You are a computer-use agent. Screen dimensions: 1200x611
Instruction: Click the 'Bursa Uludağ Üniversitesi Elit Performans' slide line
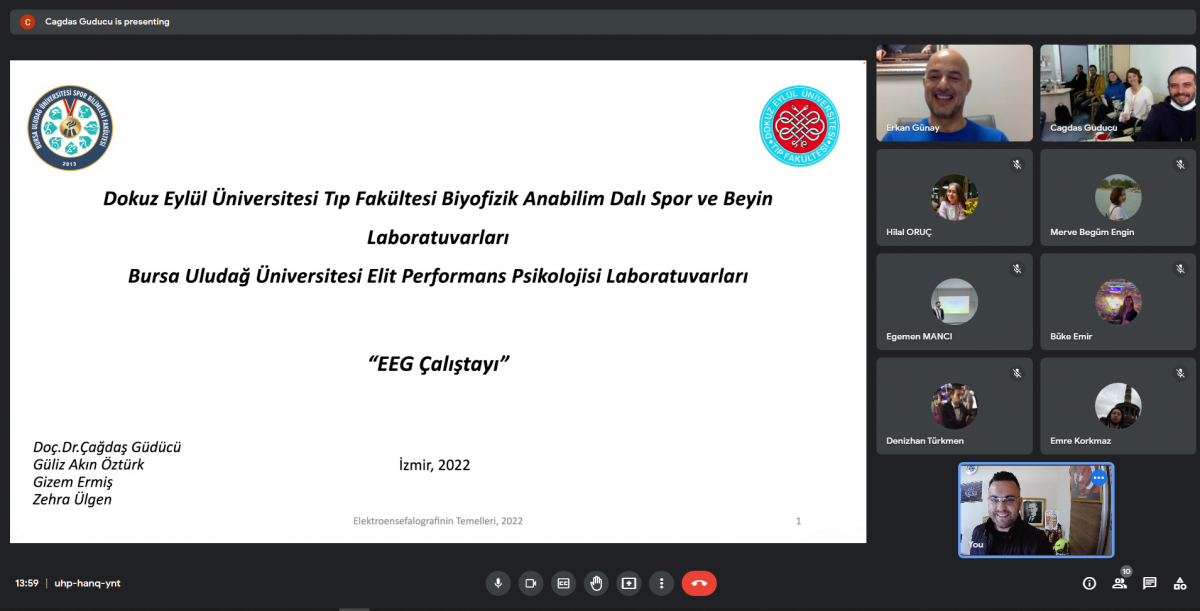(x=438, y=276)
